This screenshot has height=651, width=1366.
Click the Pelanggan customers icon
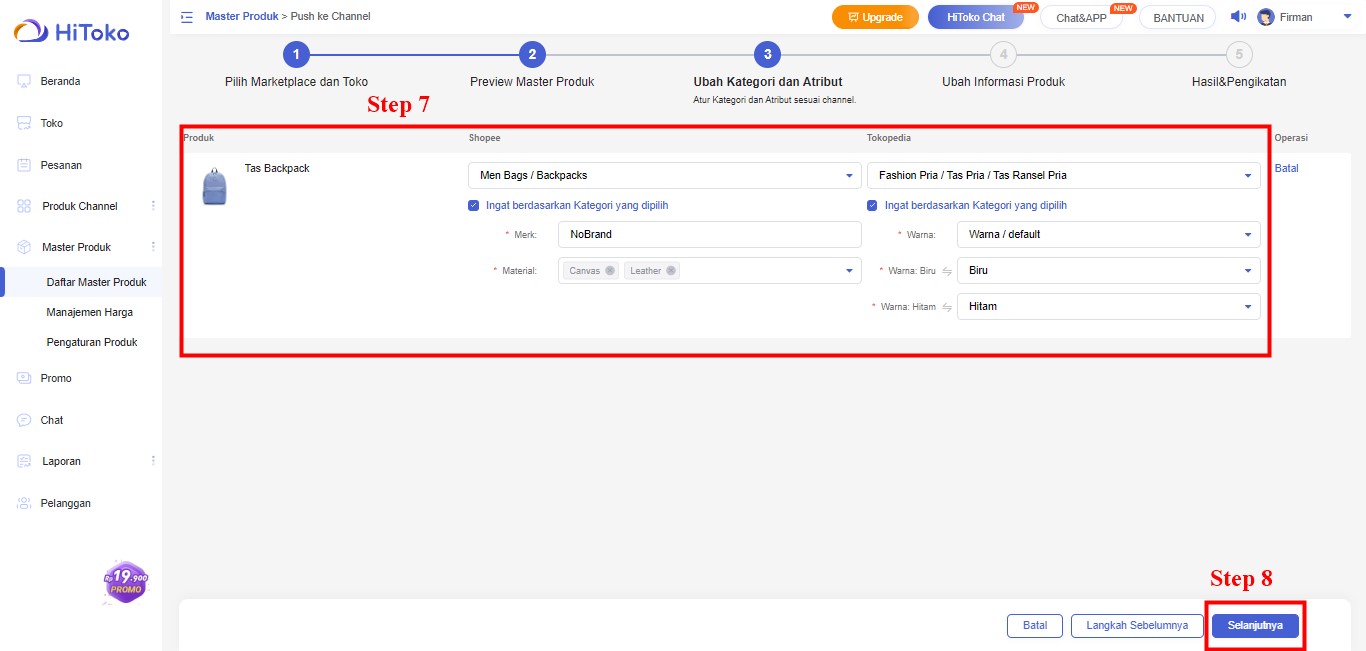(24, 503)
